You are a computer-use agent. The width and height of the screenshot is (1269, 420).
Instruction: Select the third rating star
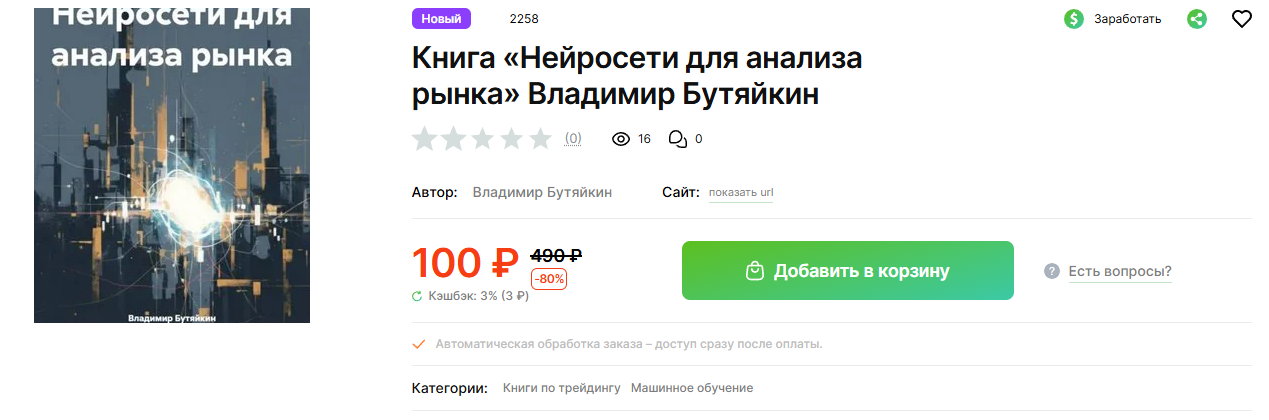point(483,139)
